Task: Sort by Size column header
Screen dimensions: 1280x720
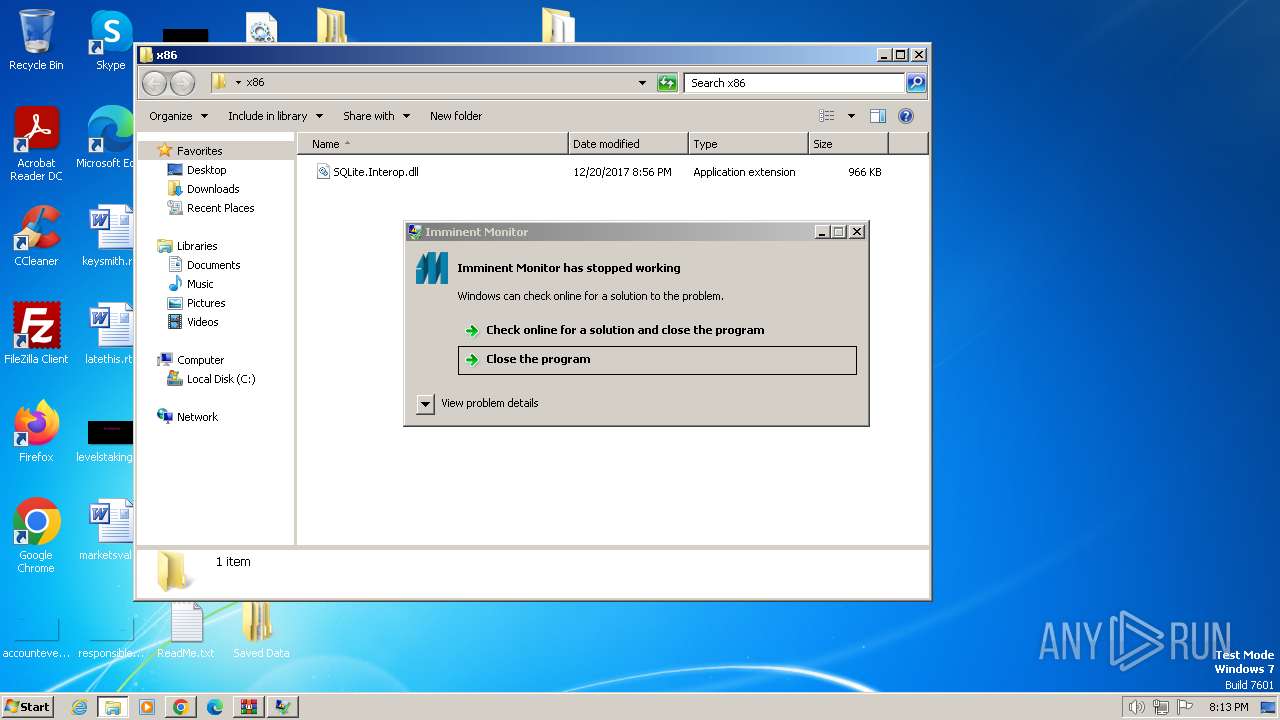Action: [x=848, y=144]
